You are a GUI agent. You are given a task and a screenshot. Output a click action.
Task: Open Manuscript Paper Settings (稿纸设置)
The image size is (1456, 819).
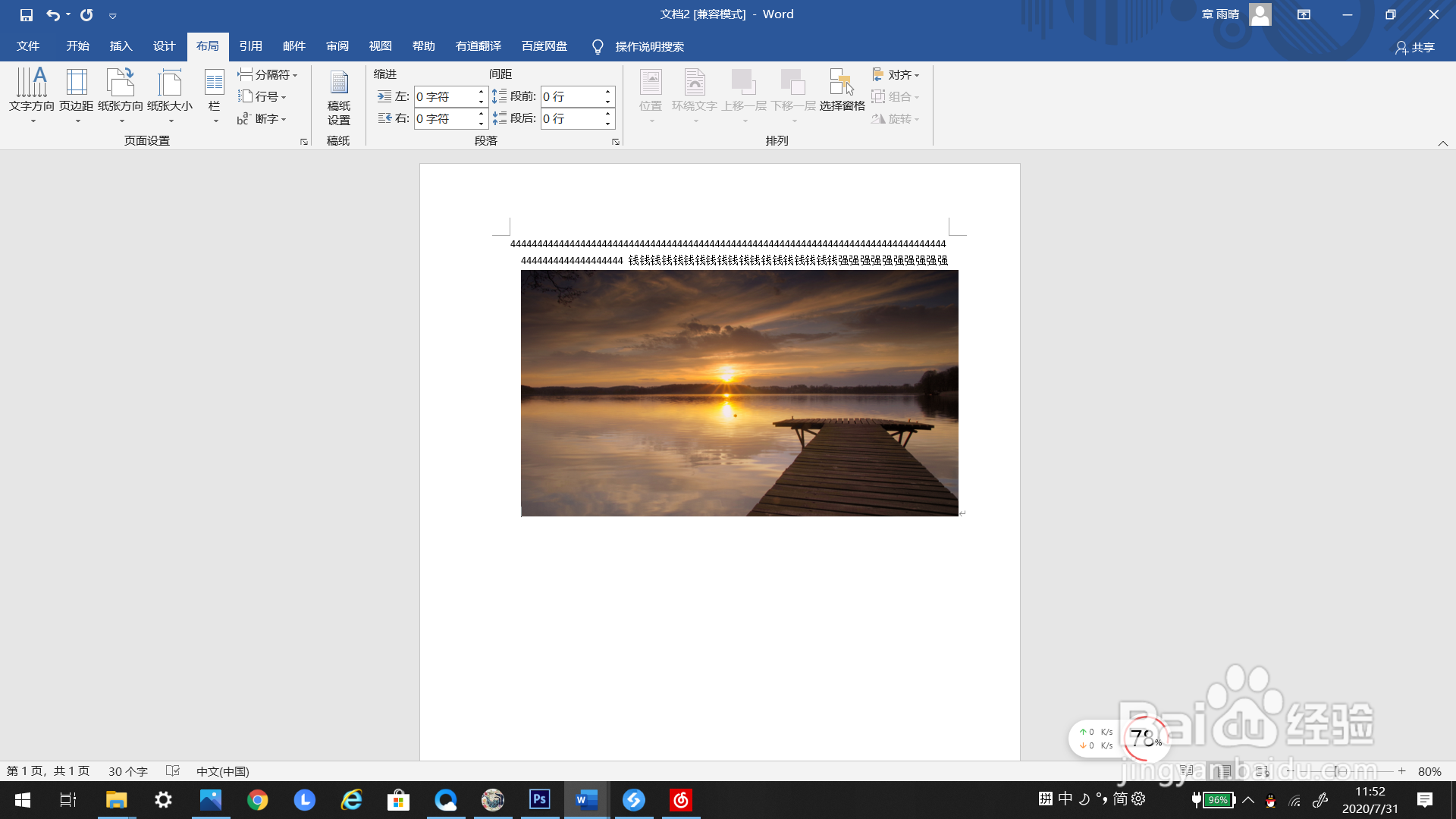pos(339,96)
